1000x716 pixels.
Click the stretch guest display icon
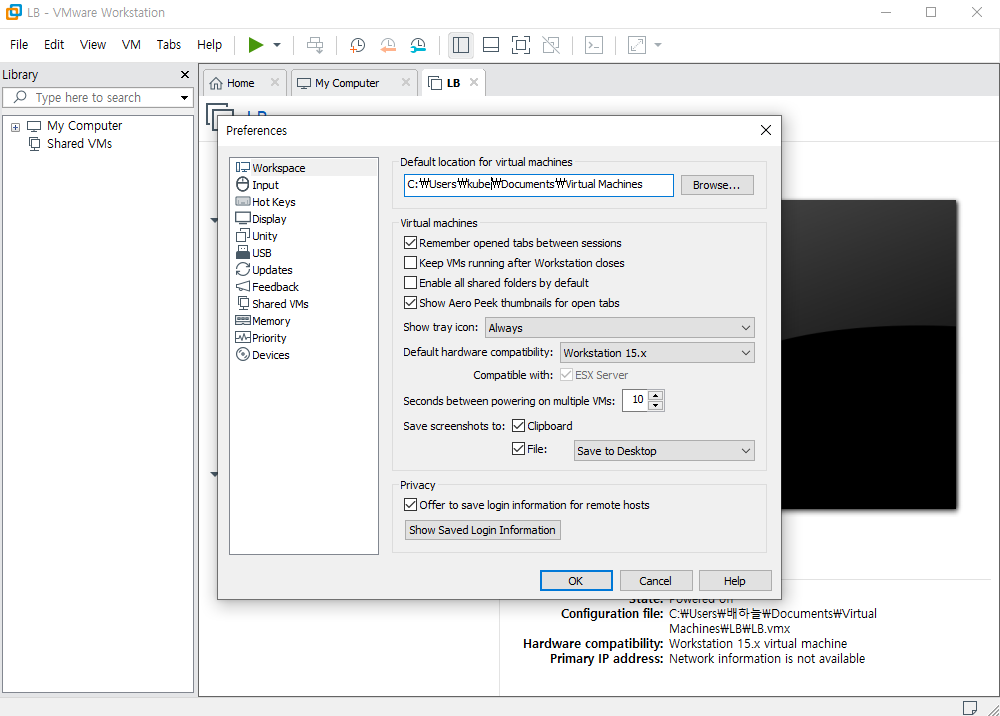(x=636, y=45)
